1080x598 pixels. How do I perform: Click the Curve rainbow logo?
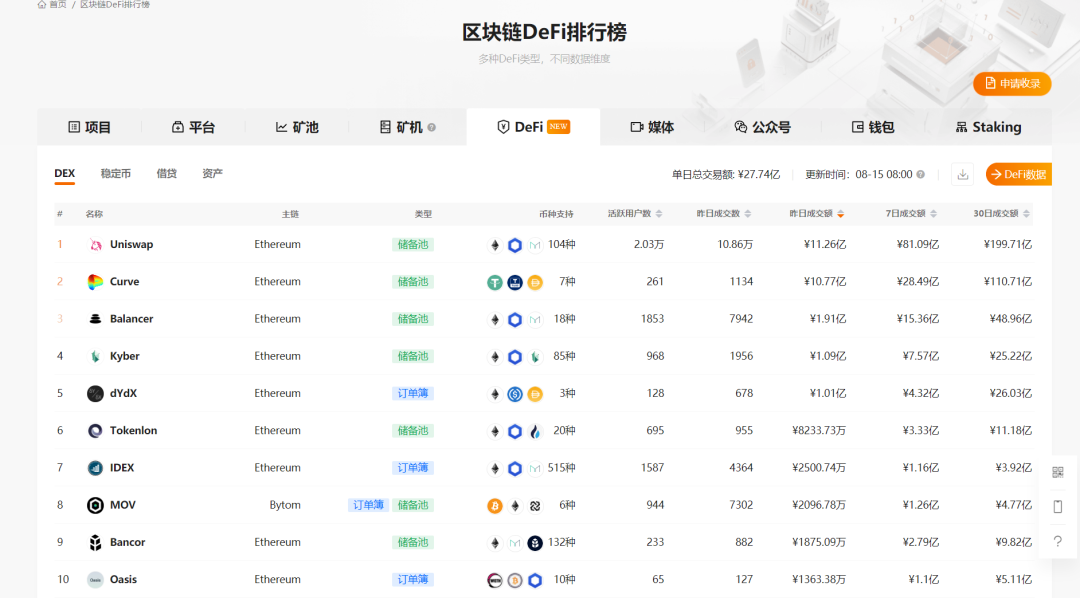95,282
